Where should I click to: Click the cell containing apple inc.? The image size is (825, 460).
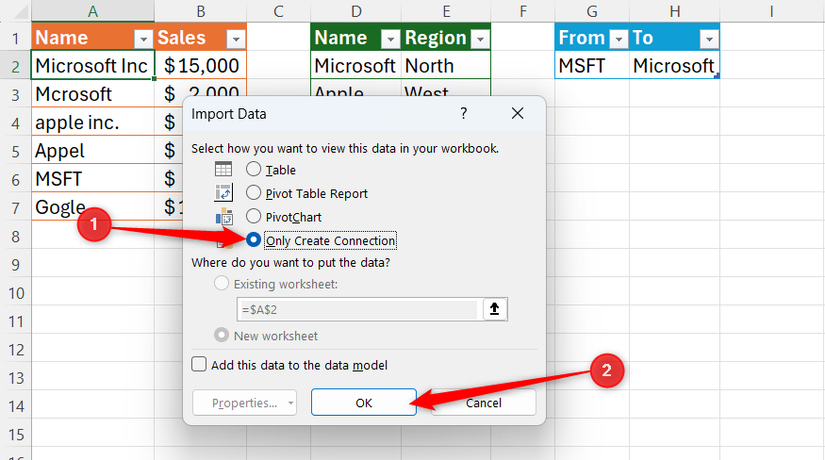(x=93, y=122)
